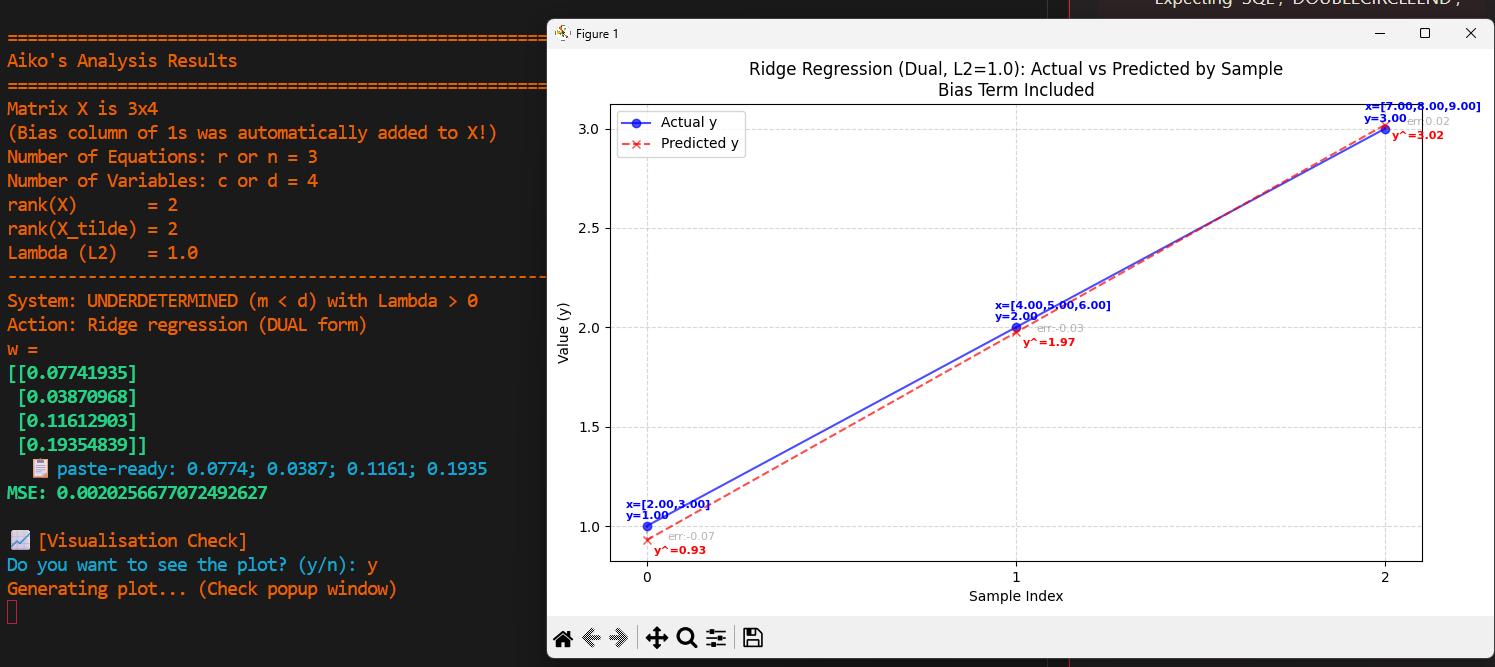Save the figure with disk icon
Screen dimensions: 1495x667
753,638
